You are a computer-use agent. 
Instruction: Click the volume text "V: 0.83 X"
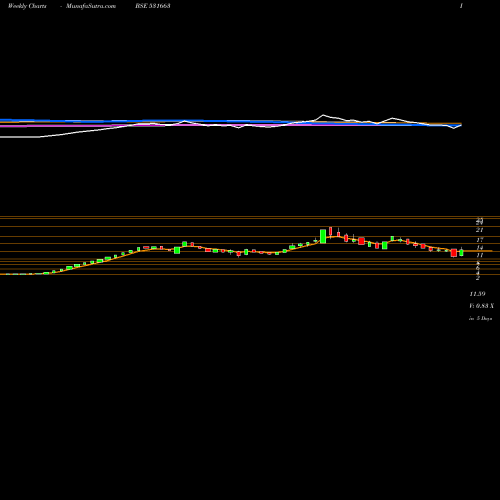click(481, 306)
